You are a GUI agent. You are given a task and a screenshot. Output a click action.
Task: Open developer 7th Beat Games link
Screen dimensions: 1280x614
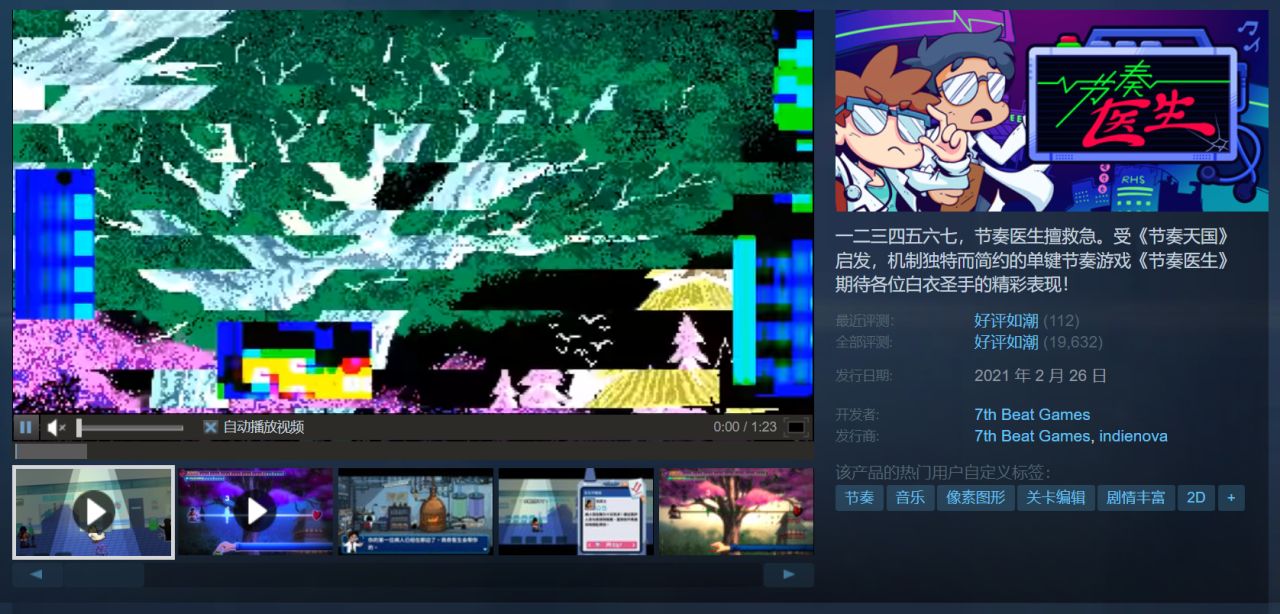click(1032, 414)
